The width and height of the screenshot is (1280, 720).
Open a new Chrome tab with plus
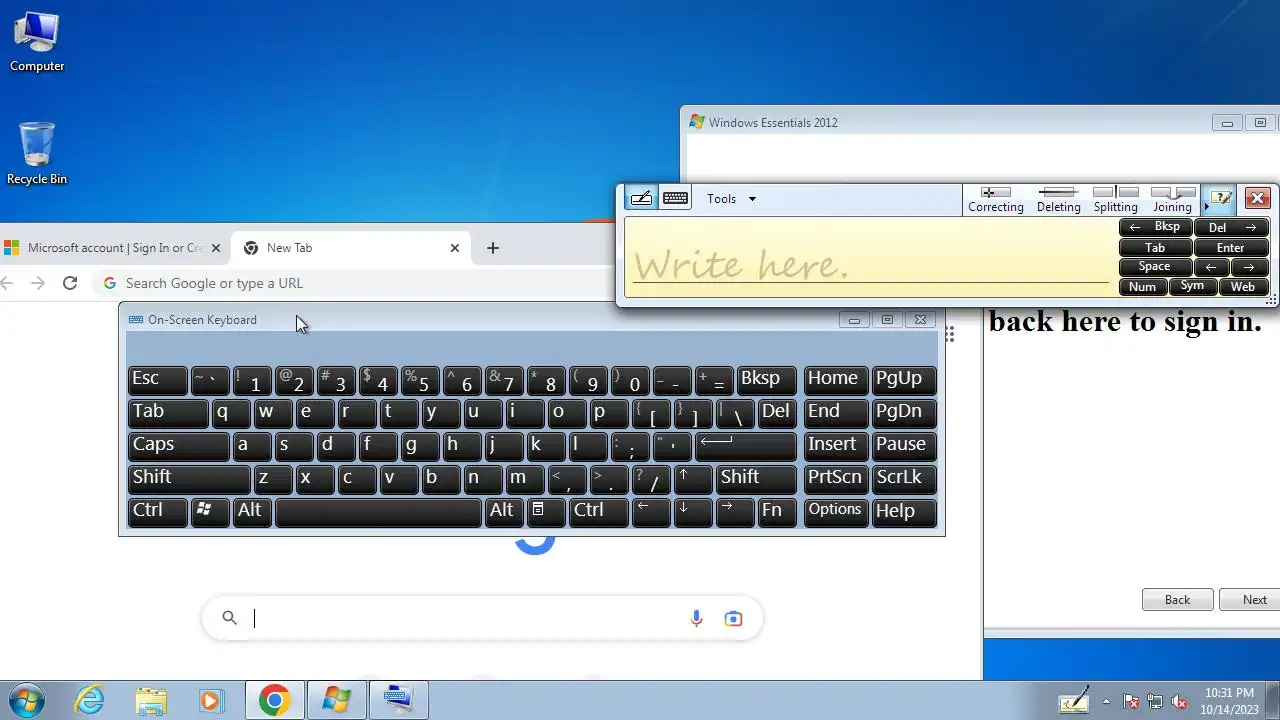492,248
